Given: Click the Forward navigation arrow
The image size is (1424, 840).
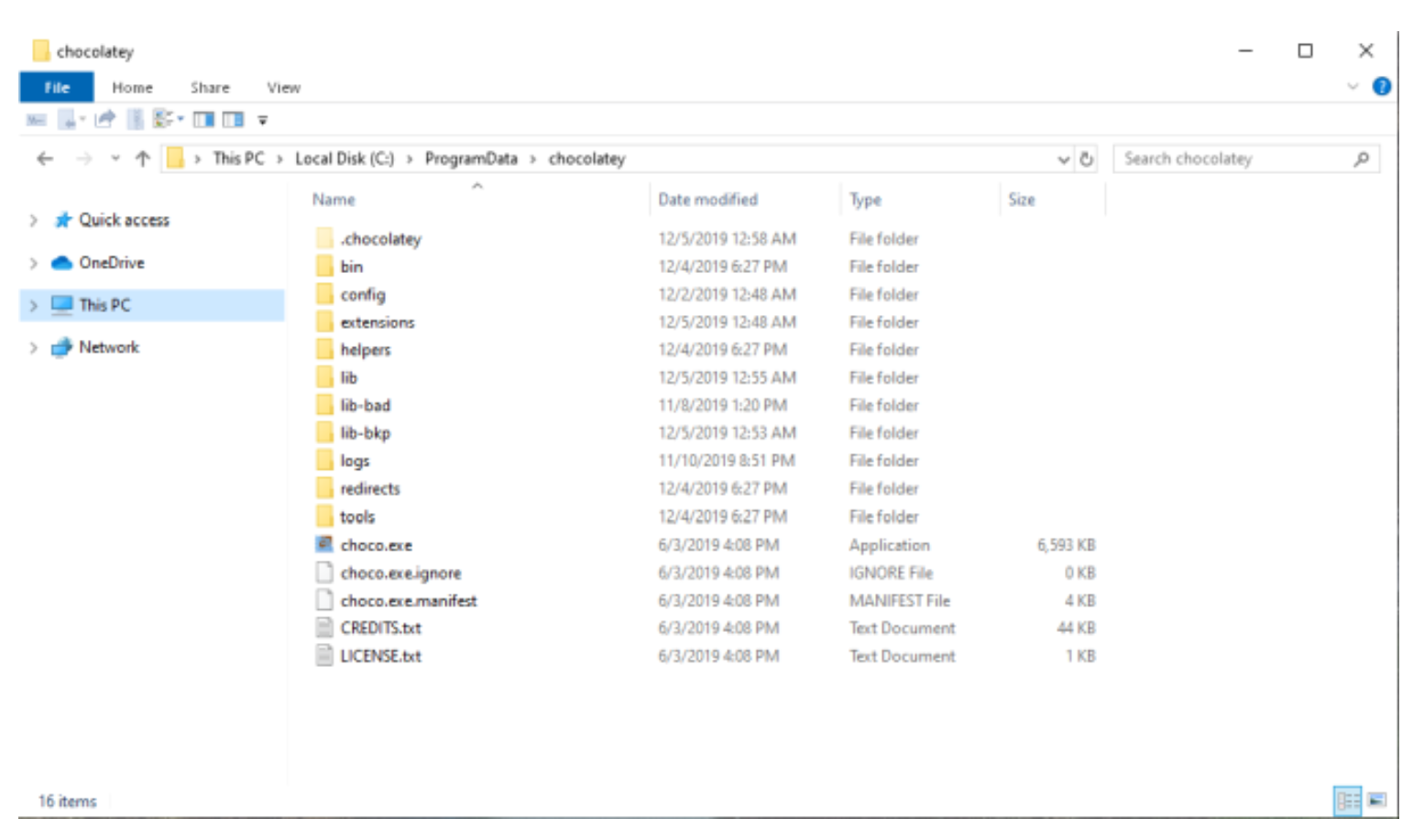Looking at the screenshot, I should click(x=83, y=158).
